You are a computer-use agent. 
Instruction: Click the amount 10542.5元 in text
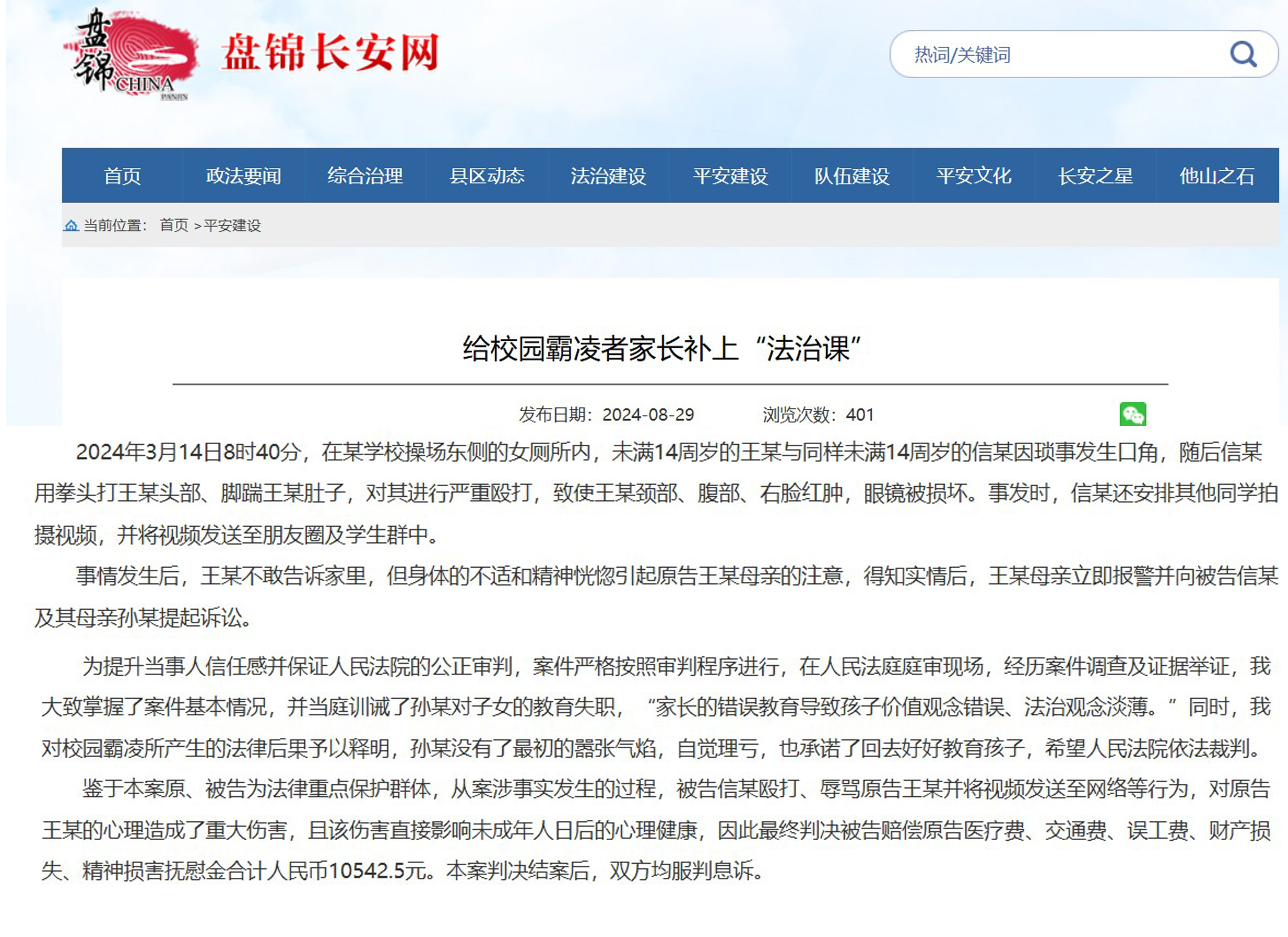coord(378,870)
